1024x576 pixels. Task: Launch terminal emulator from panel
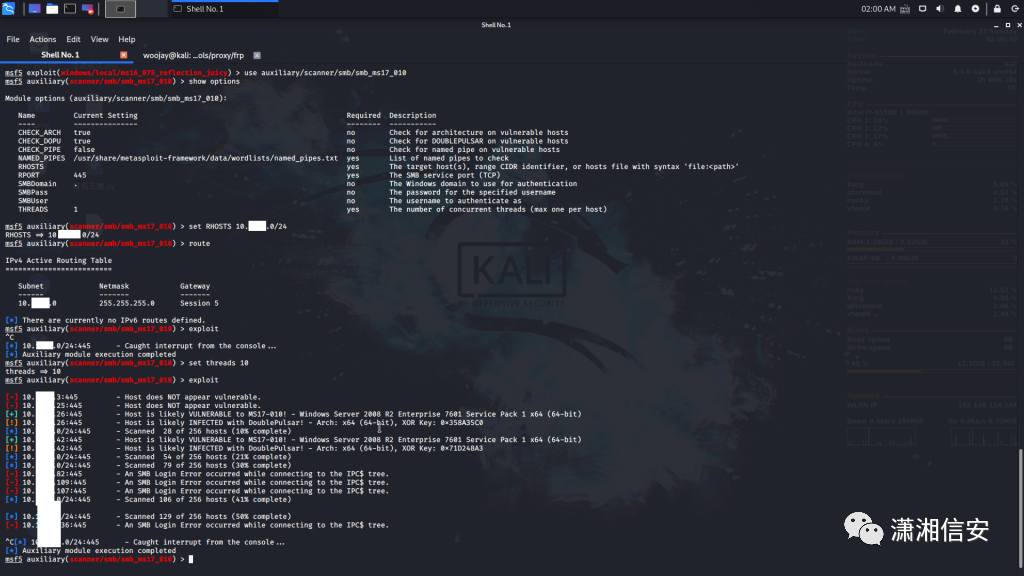click(69, 8)
